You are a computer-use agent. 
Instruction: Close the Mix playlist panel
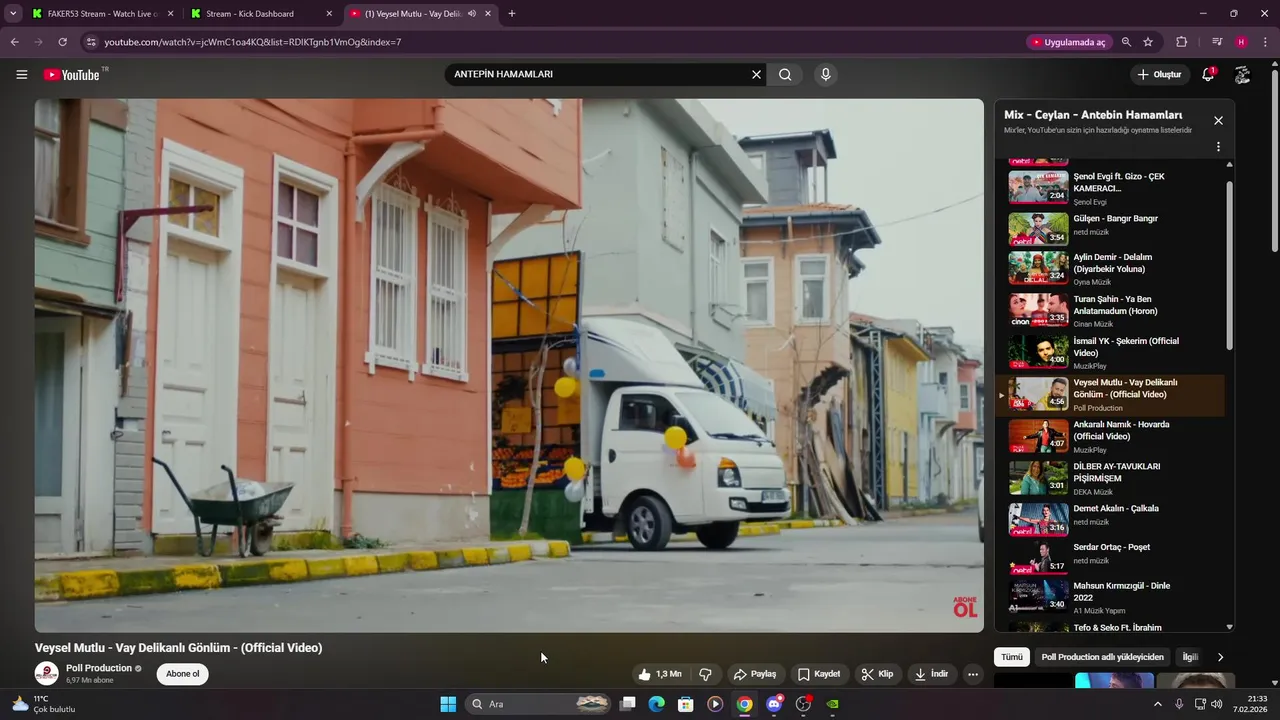[1218, 120]
